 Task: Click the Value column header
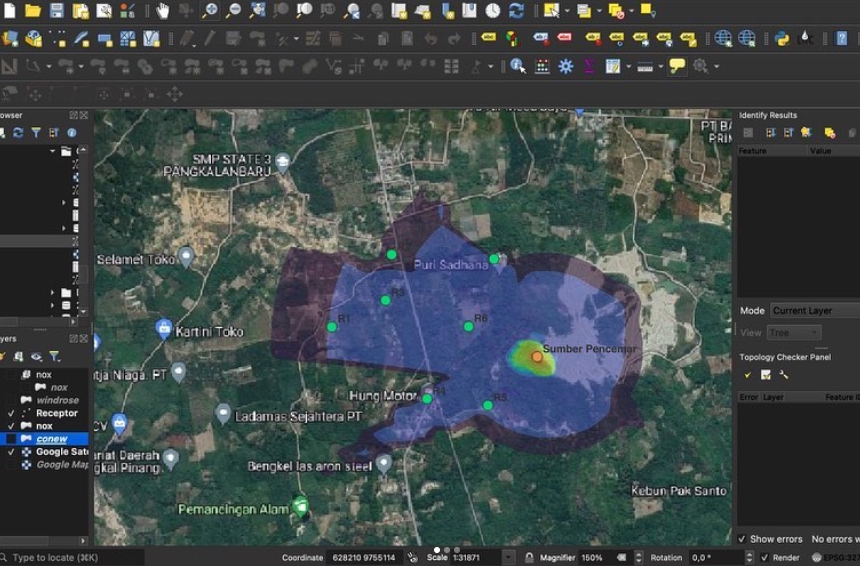[x=834, y=151]
